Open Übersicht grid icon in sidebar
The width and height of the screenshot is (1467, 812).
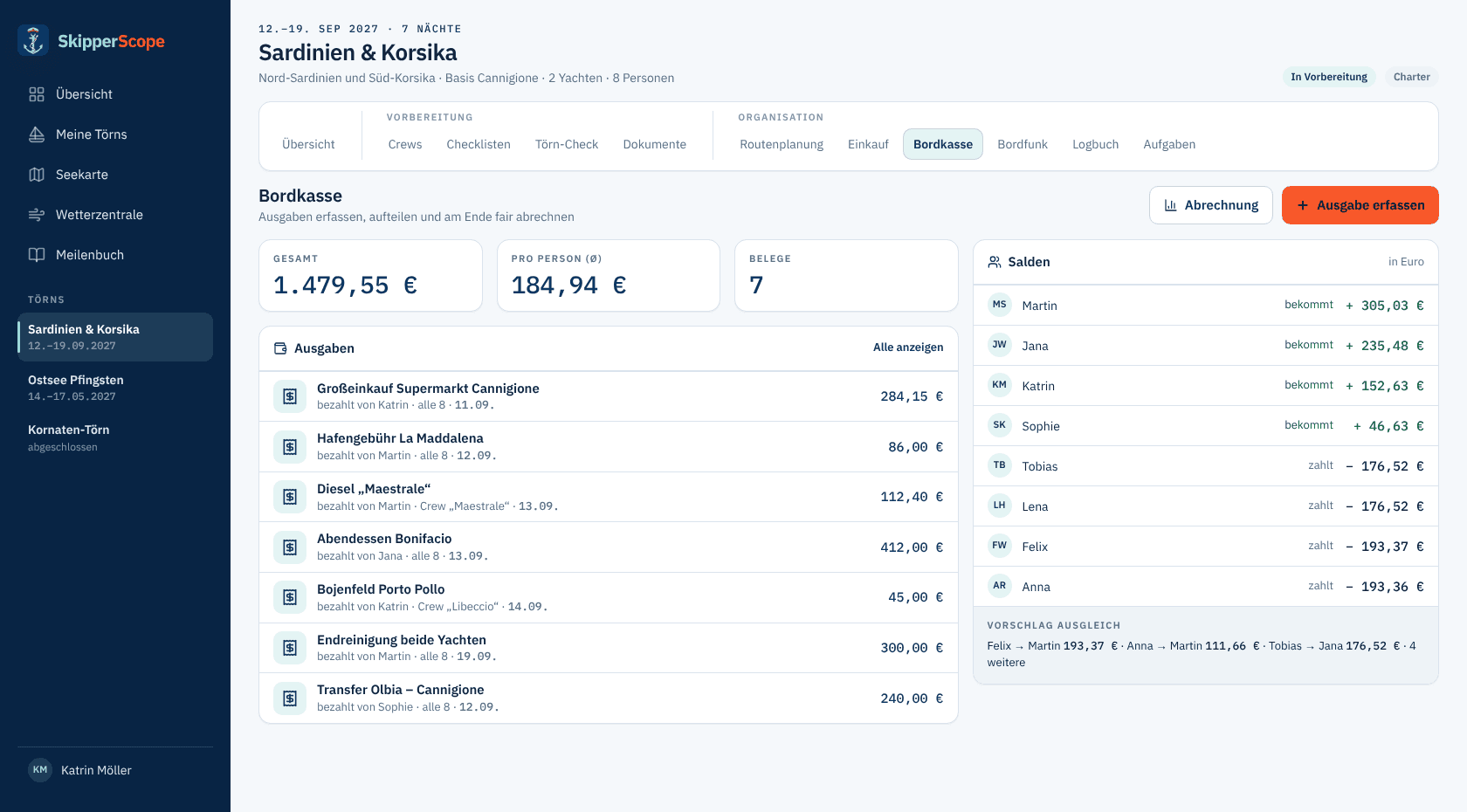(37, 94)
